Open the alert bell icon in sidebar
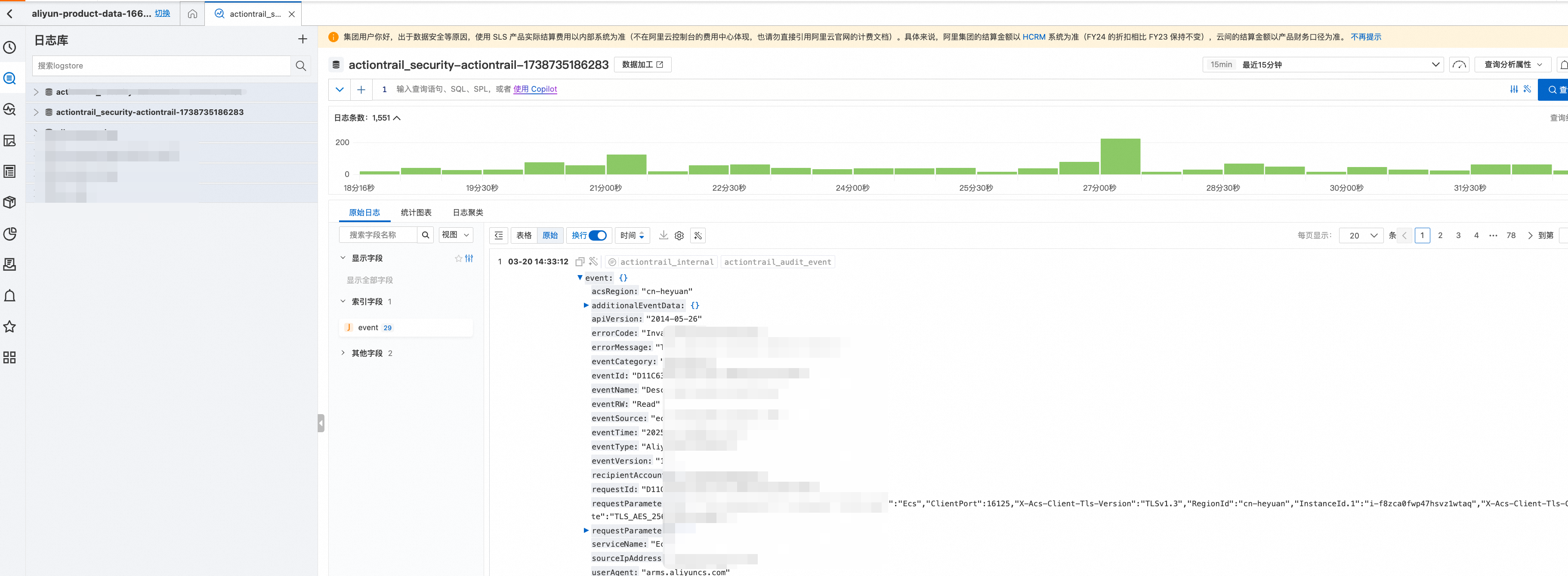Screen dimensions: 1568x576 [10, 296]
